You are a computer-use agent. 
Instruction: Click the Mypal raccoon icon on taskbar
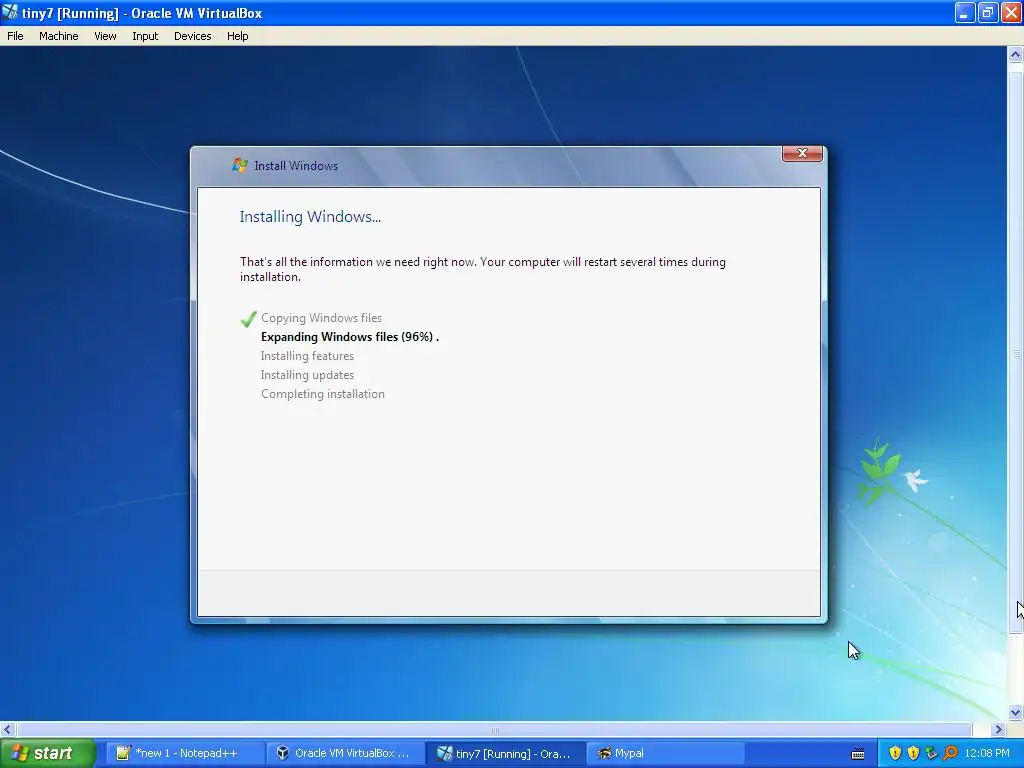pos(604,754)
